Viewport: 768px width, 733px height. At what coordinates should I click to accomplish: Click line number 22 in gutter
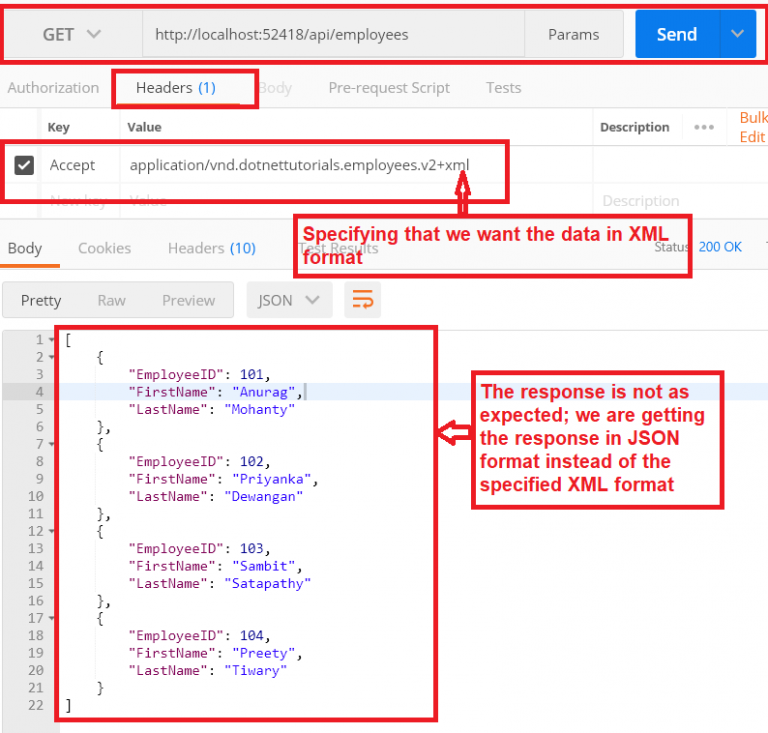[36, 706]
